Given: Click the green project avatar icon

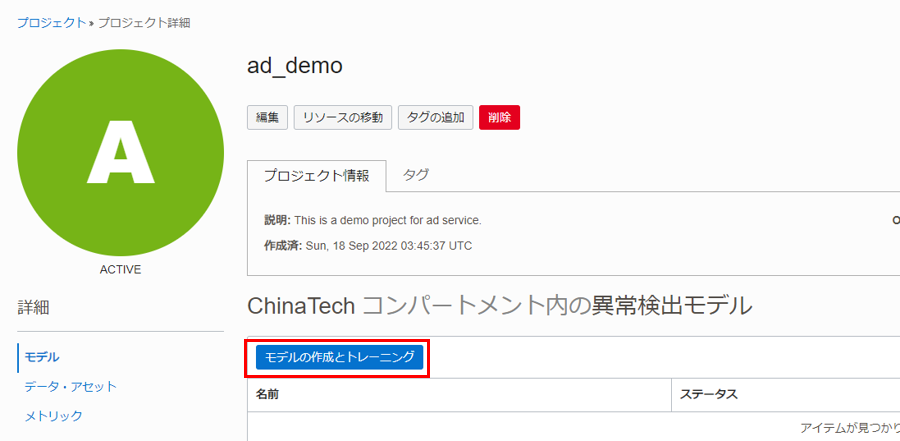Looking at the screenshot, I should [x=120, y=150].
